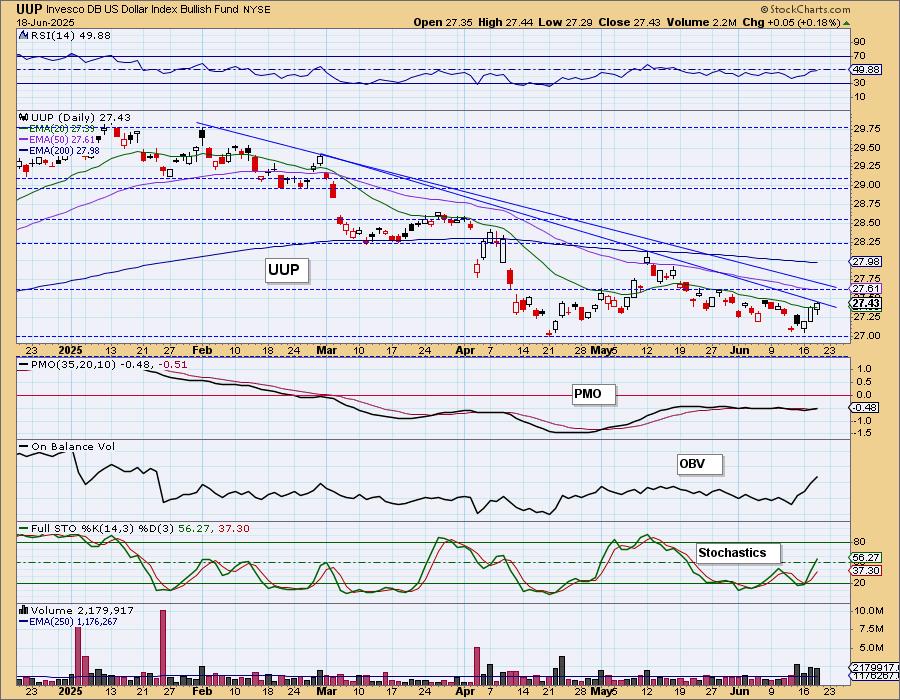Screen dimensions: 900x700
Task: Click the On Balance Vol panel label
Action: (72, 446)
